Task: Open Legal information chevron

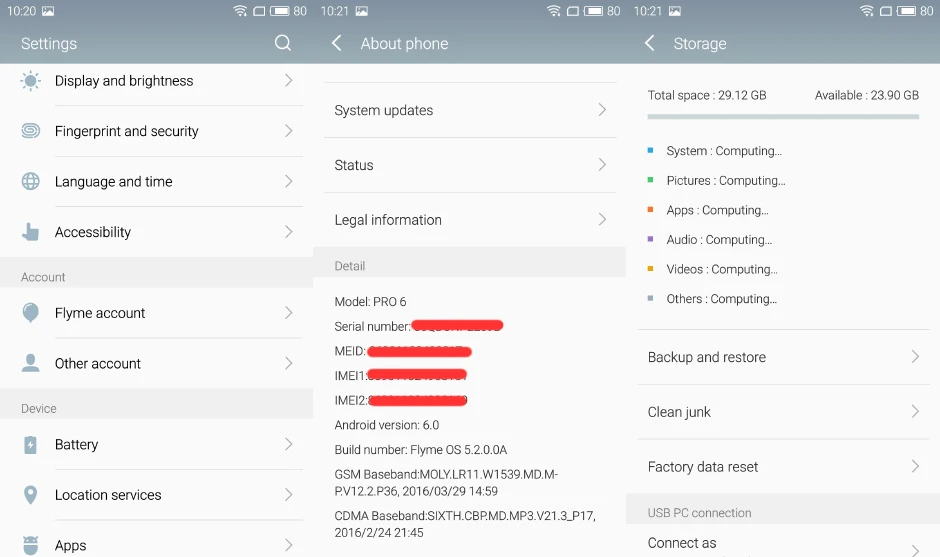Action: click(602, 219)
